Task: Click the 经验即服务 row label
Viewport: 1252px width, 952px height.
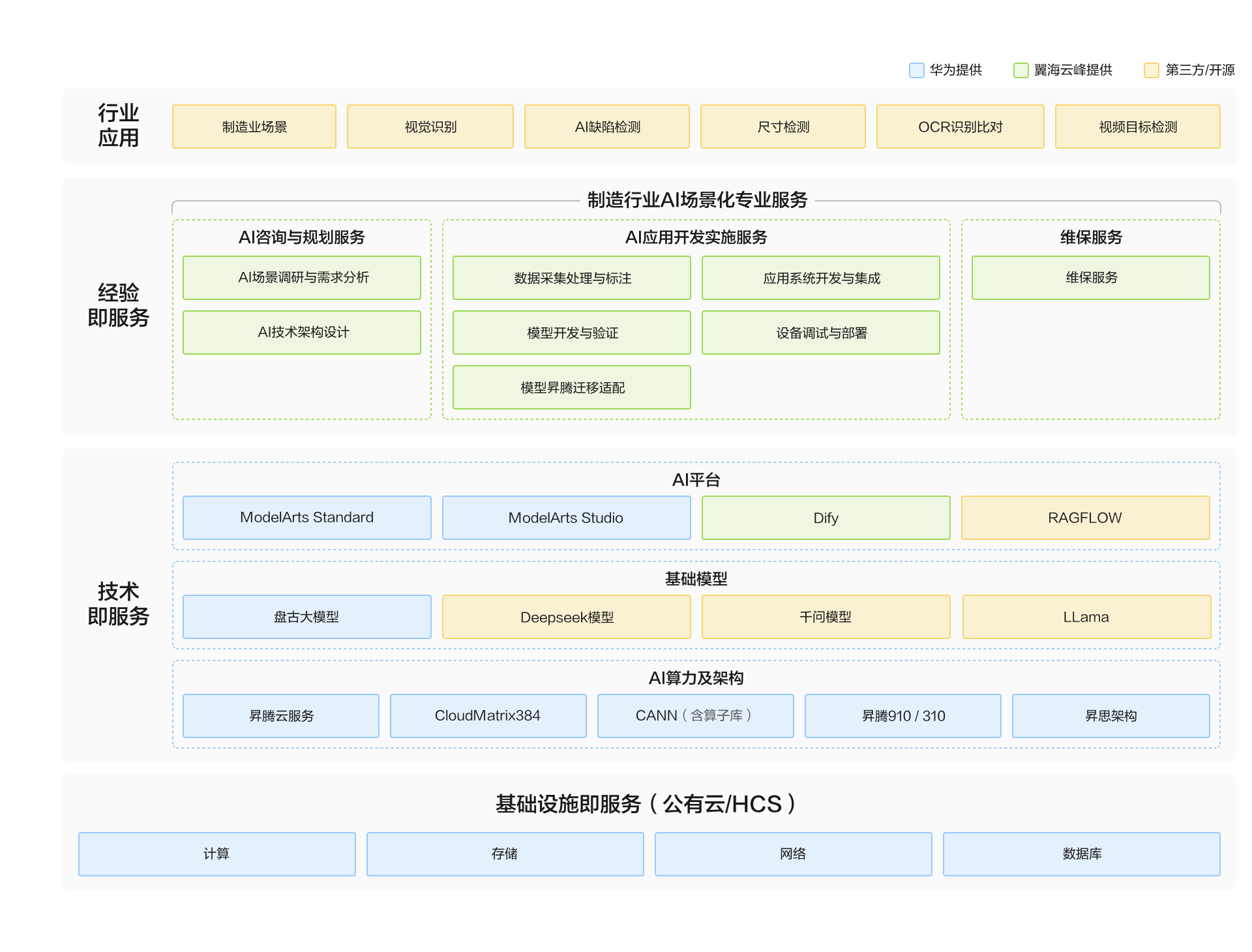Action: (118, 305)
